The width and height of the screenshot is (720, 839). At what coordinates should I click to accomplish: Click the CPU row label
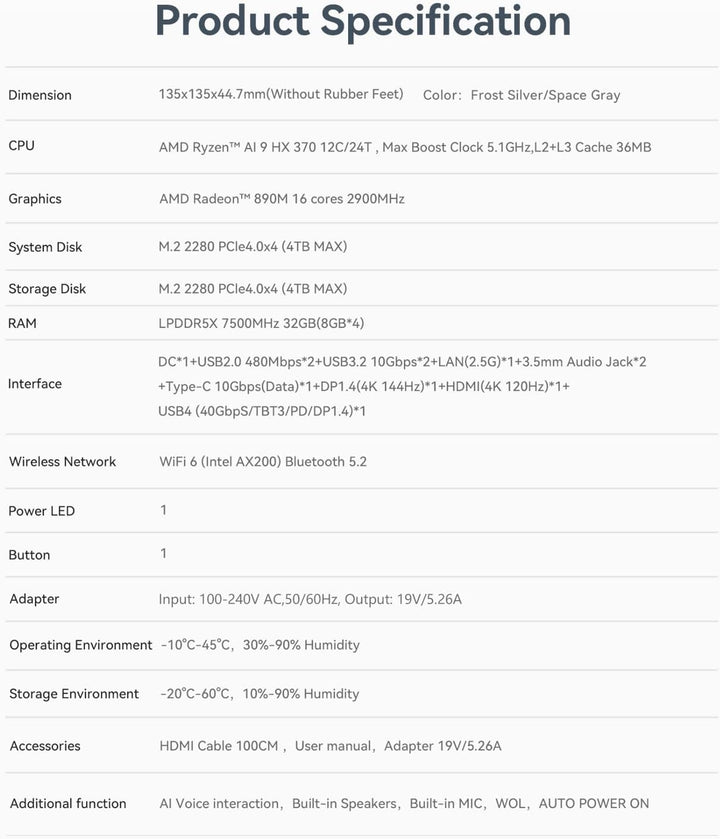pyautogui.click(x=21, y=146)
